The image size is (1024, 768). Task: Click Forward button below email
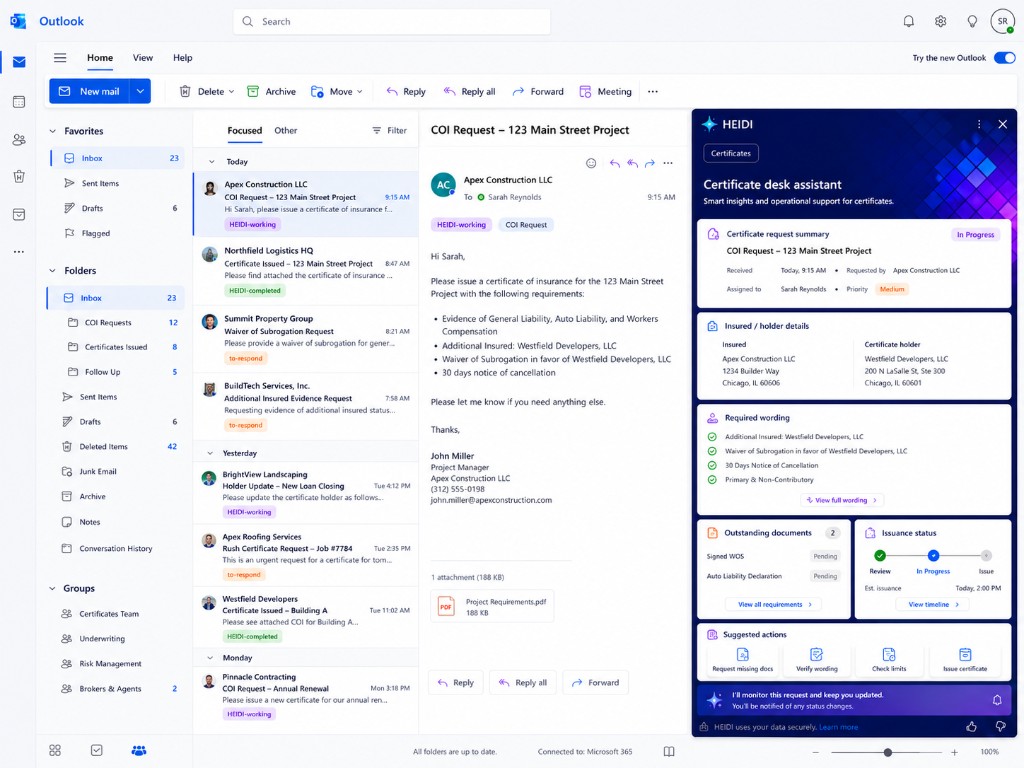pyautogui.click(x=595, y=682)
